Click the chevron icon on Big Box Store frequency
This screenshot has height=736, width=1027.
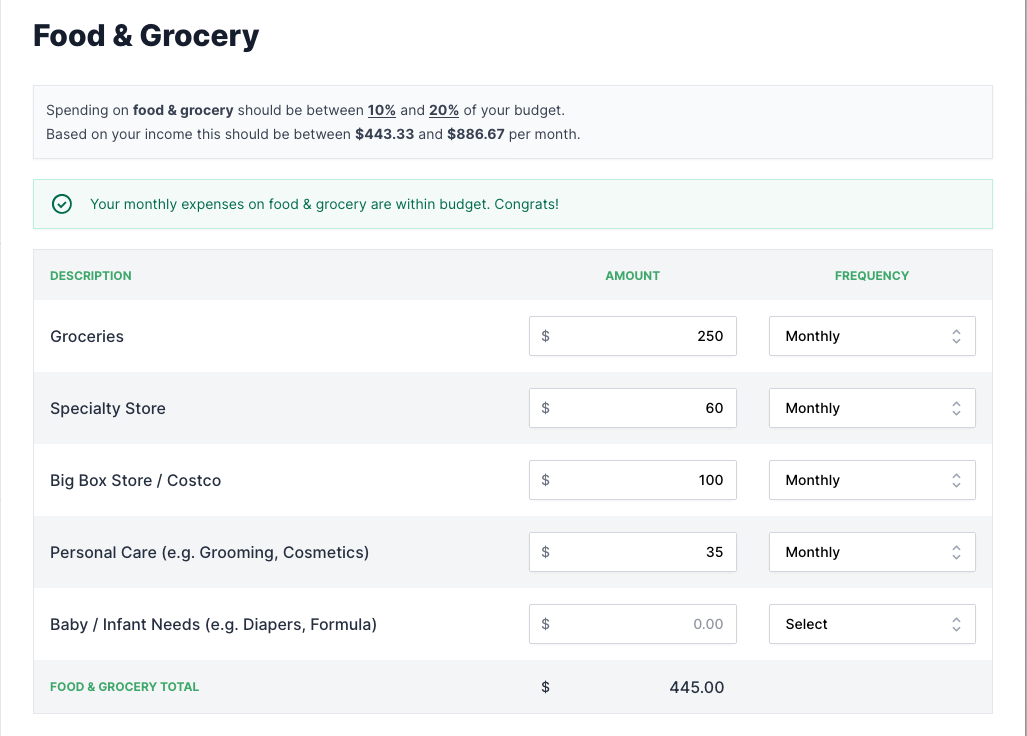pos(957,480)
